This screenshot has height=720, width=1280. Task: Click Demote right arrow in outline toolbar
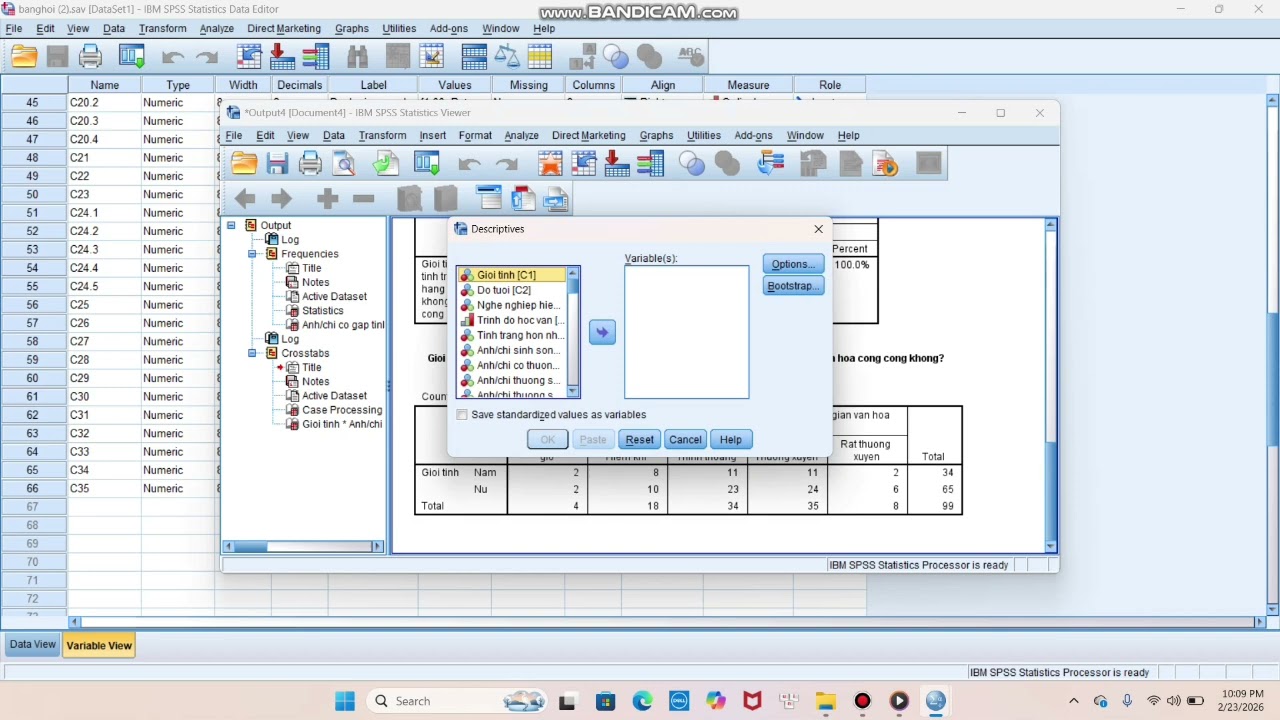281,199
